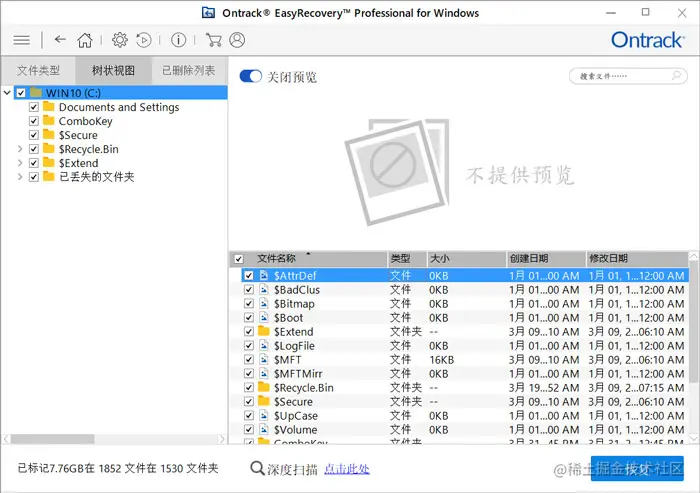Open the hamburger menu icon

(x=21, y=40)
